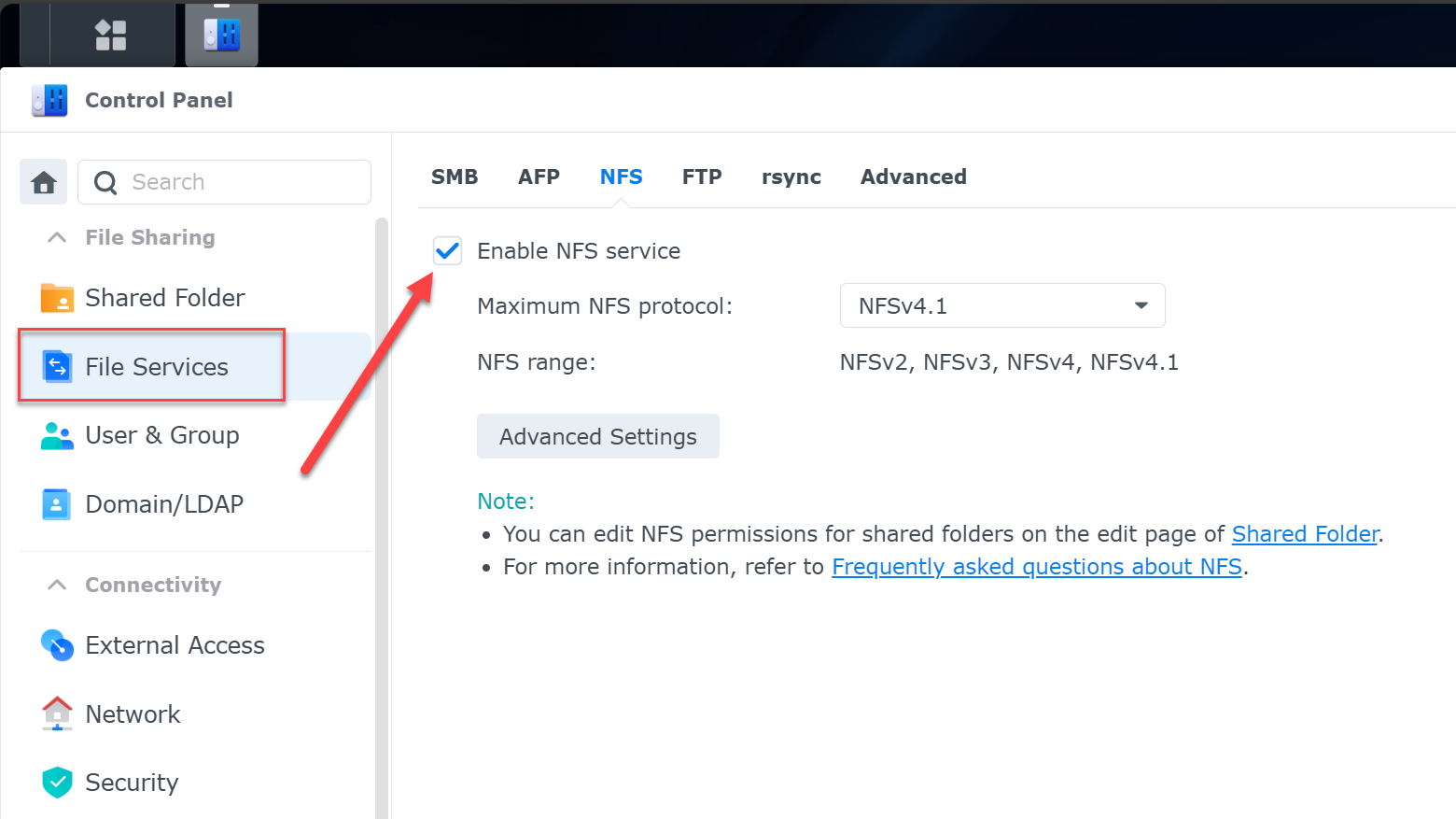Open the Shared Folder link in Note

1304,534
